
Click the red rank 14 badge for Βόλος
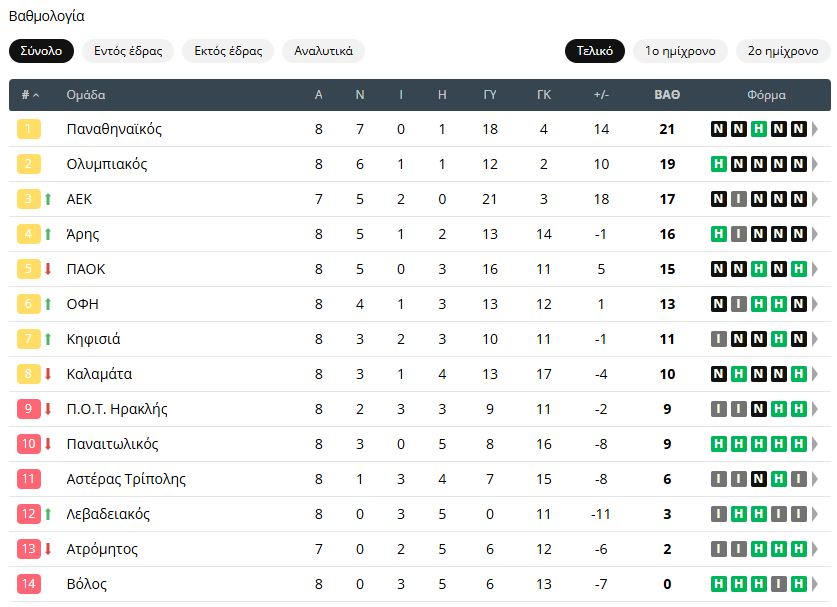coord(29,584)
